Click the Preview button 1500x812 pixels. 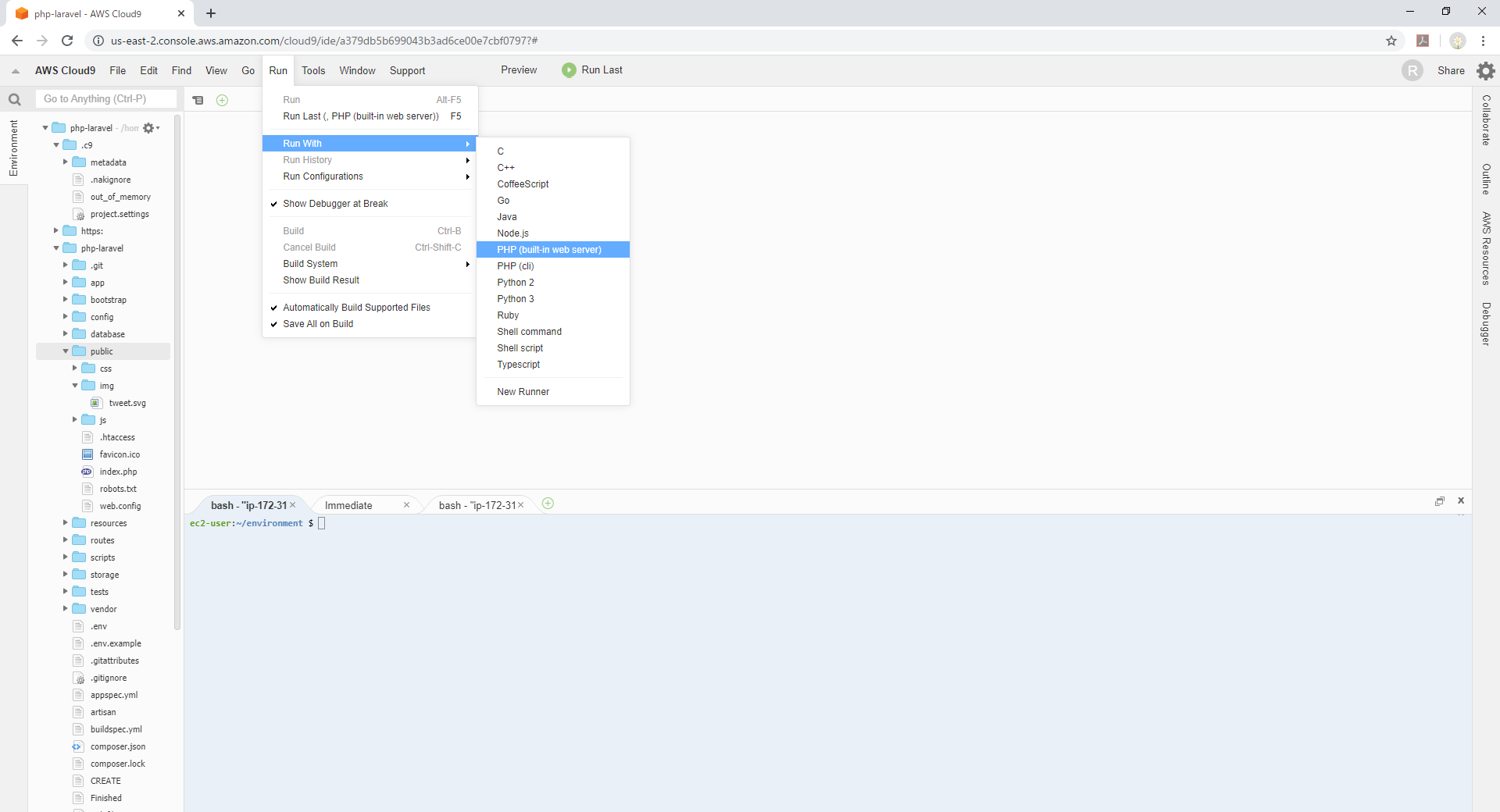click(x=519, y=70)
